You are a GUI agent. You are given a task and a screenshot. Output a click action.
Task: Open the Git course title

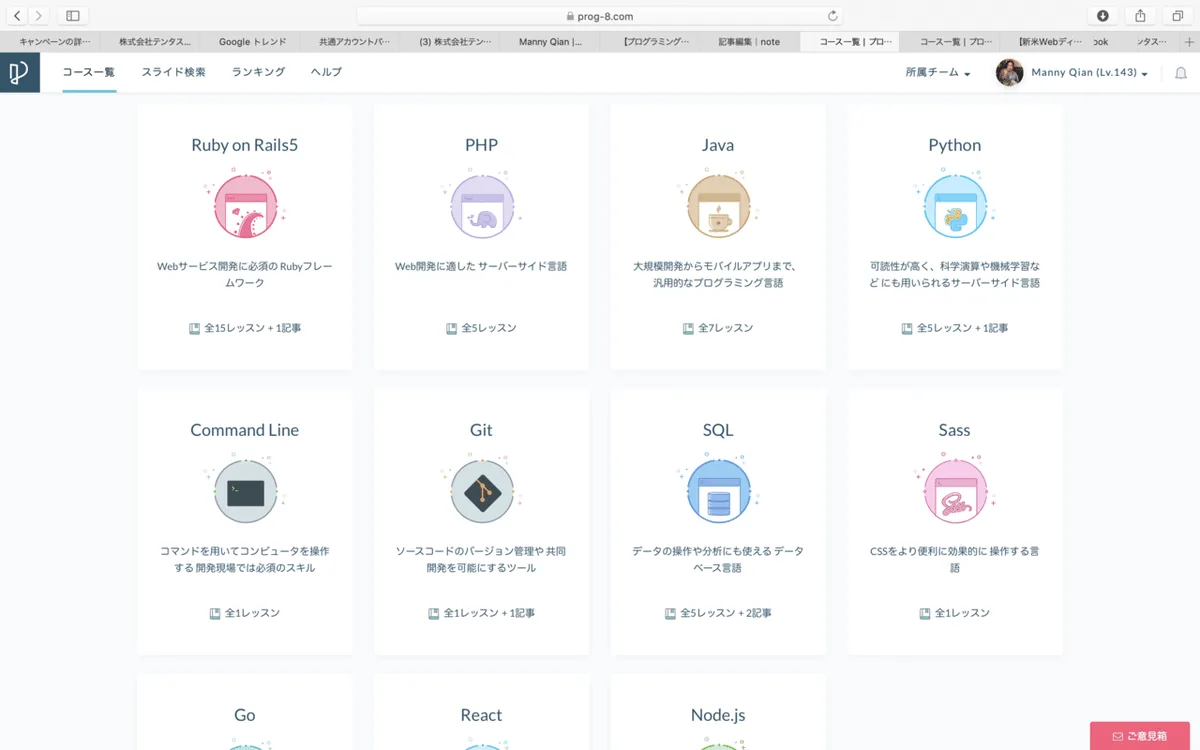tap(481, 430)
